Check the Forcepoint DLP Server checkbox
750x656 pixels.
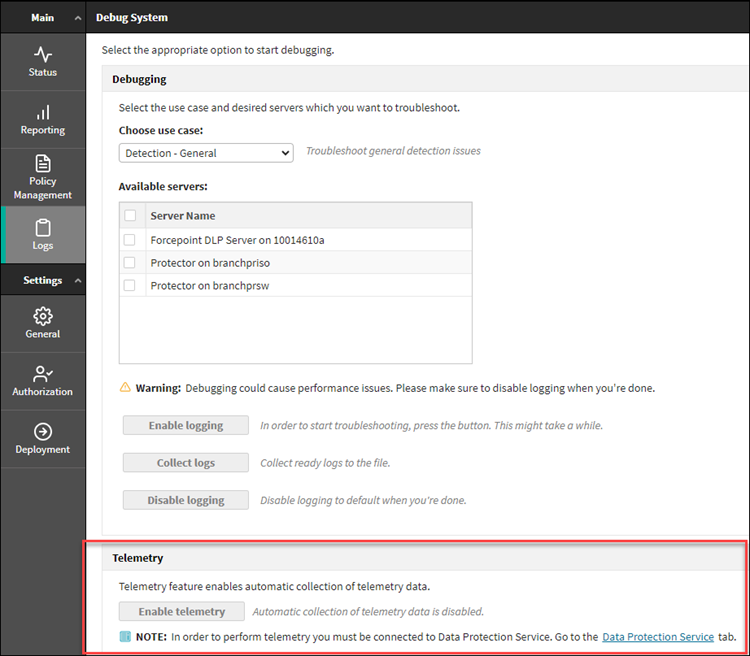pyautogui.click(x=129, y=240)
